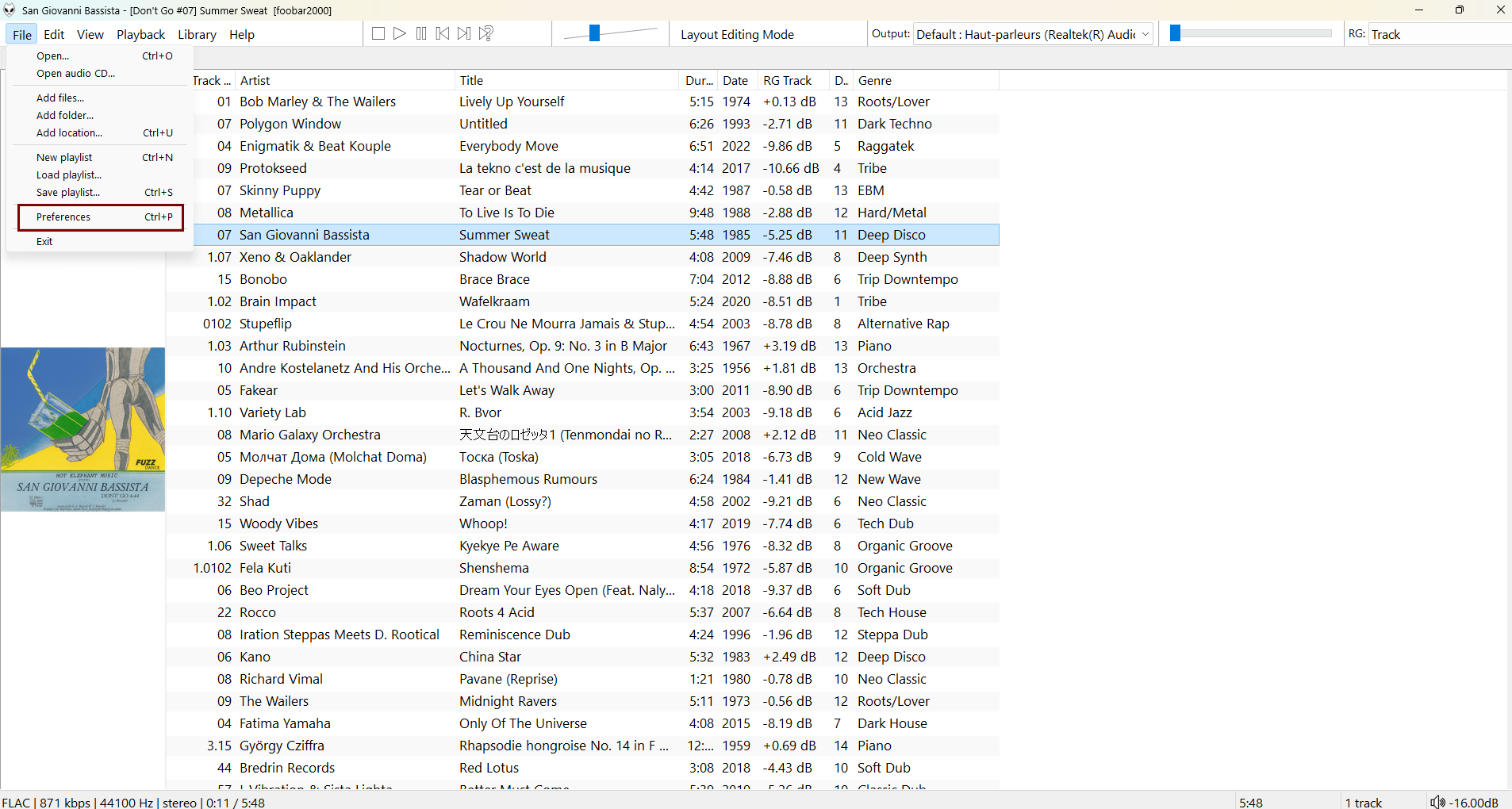Select Bonobo Brace Brace track
This screenshot has height=809, width=1512.
tap(582, 279)
